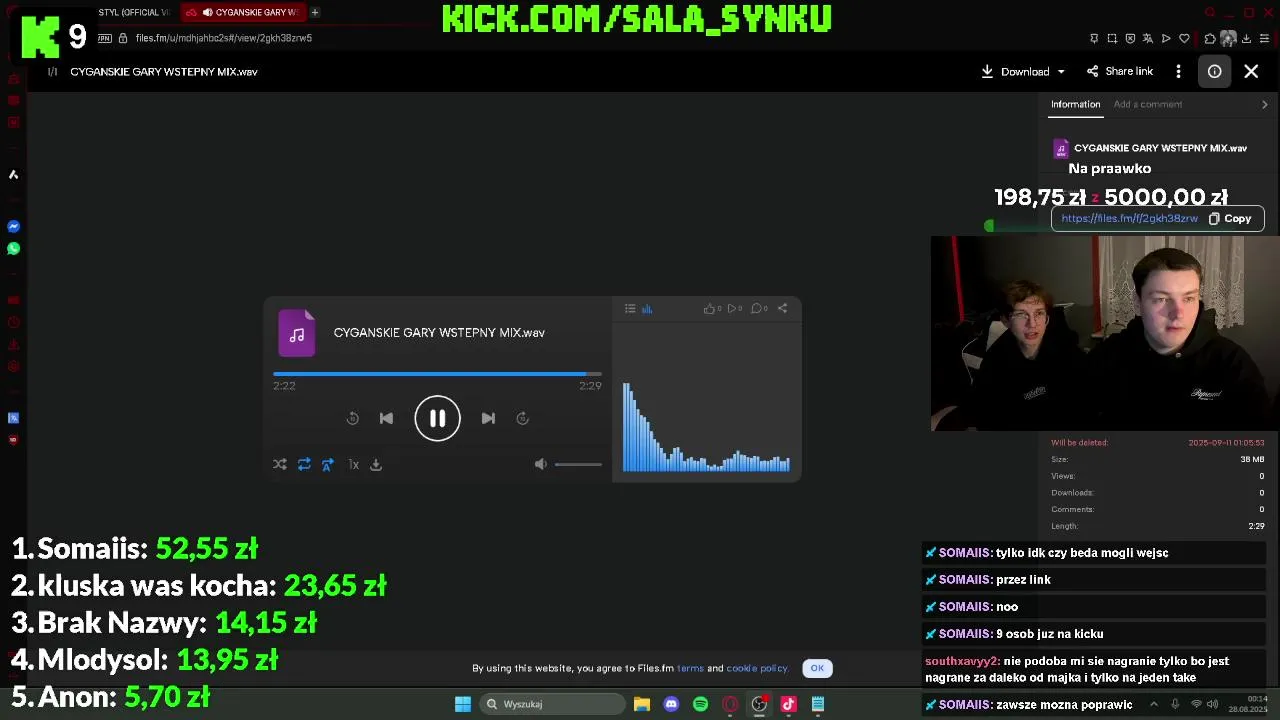Close the file viewer with the X
Screen dimensions: 1280x720
tap(1251, 72)
